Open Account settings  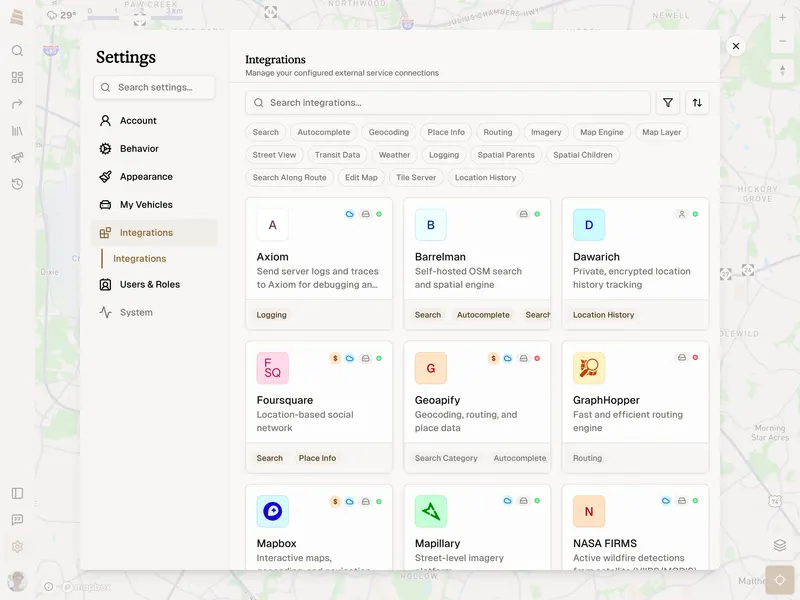pos(155,120)
